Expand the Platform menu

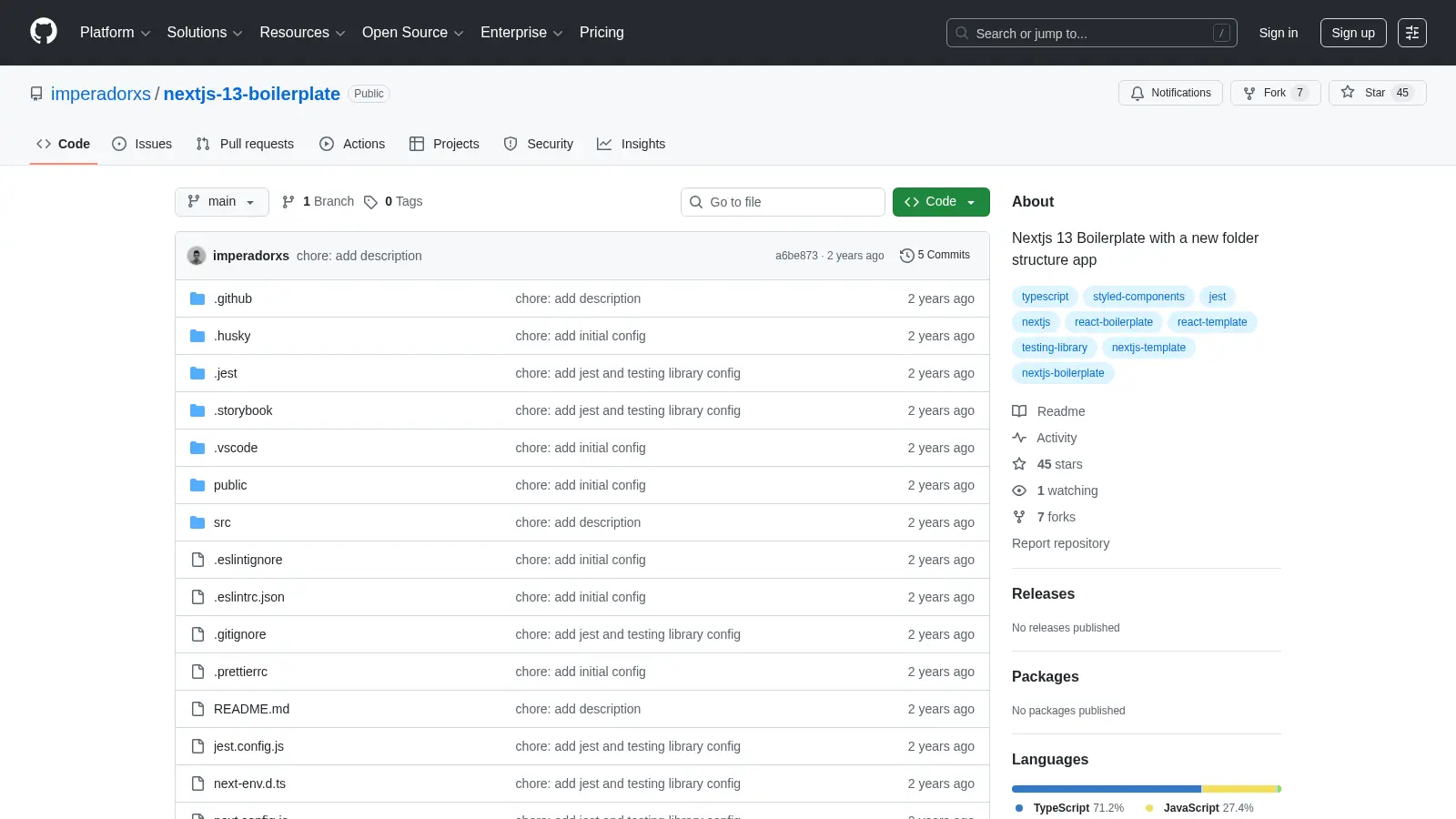pos(115,33)
